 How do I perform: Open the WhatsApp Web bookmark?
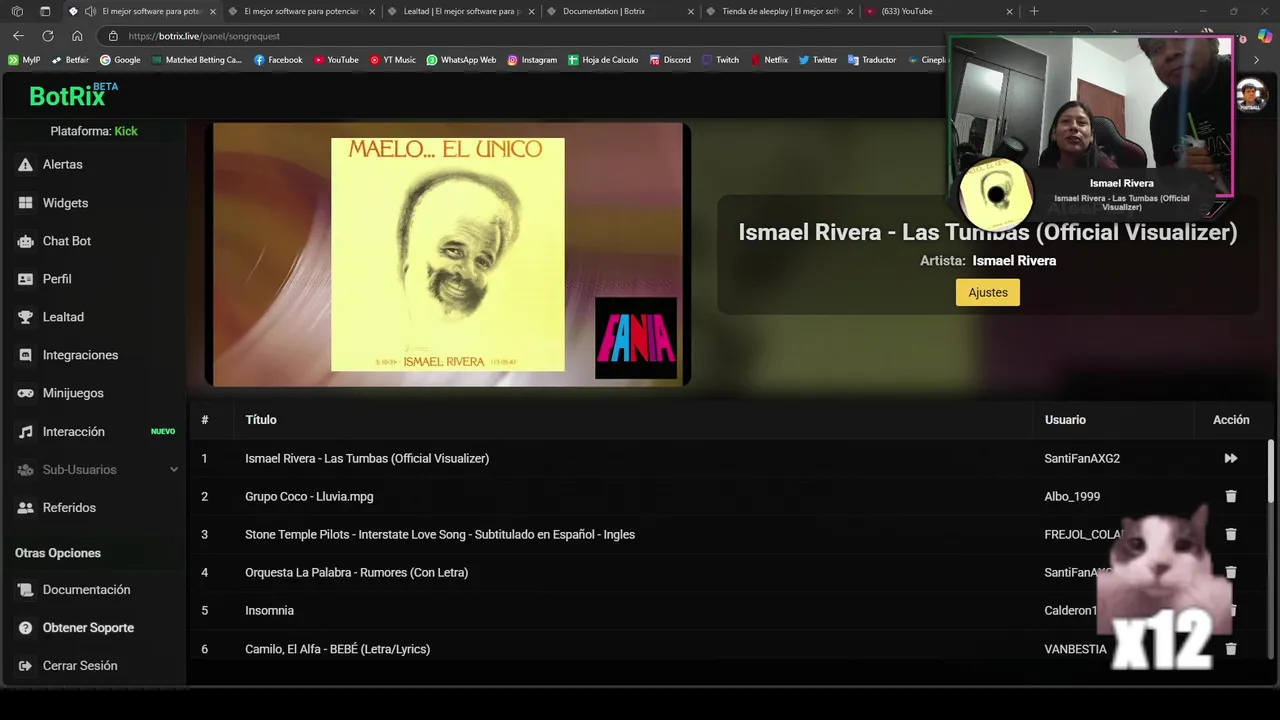461,60
